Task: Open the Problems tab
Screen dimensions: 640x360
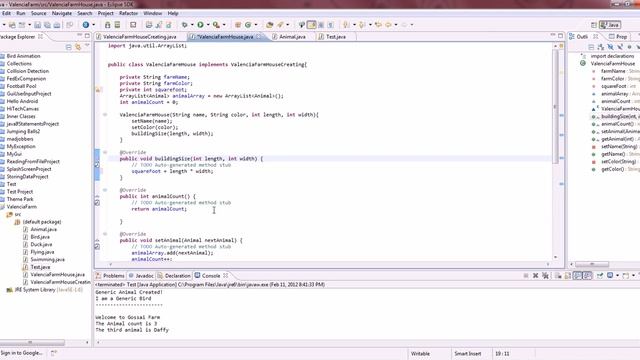Action: click(110, 276)
